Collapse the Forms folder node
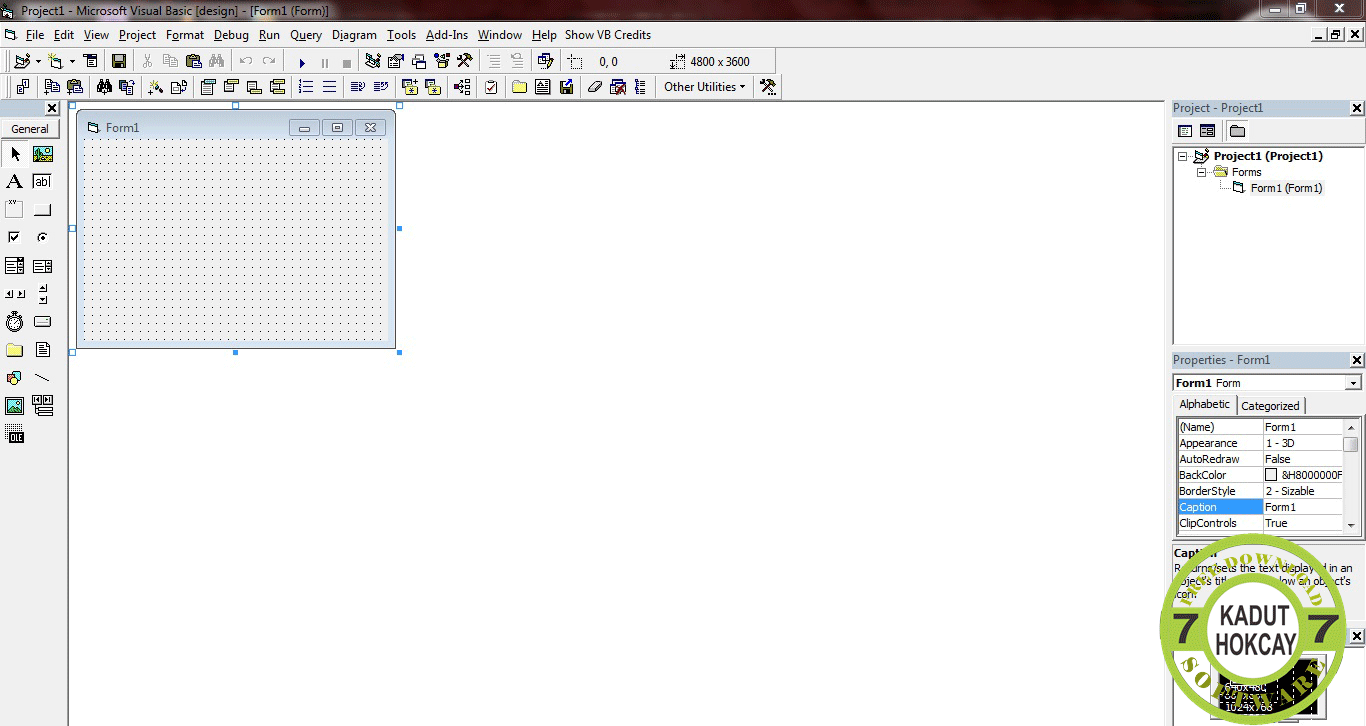Viewport: 1366px width, 726px height. coord(1202,172)
